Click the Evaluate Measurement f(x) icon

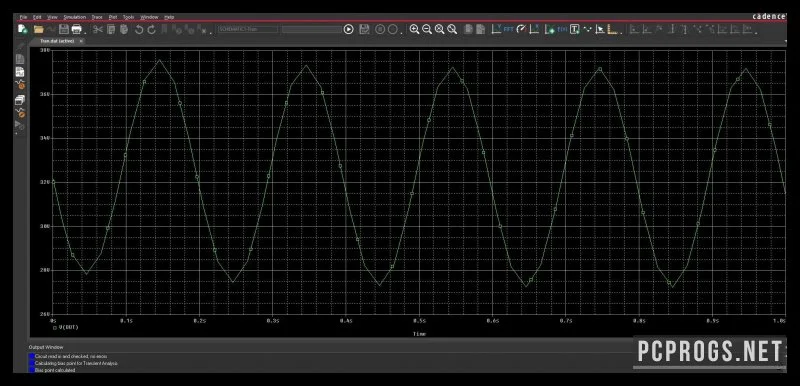[x=562, y=29]
